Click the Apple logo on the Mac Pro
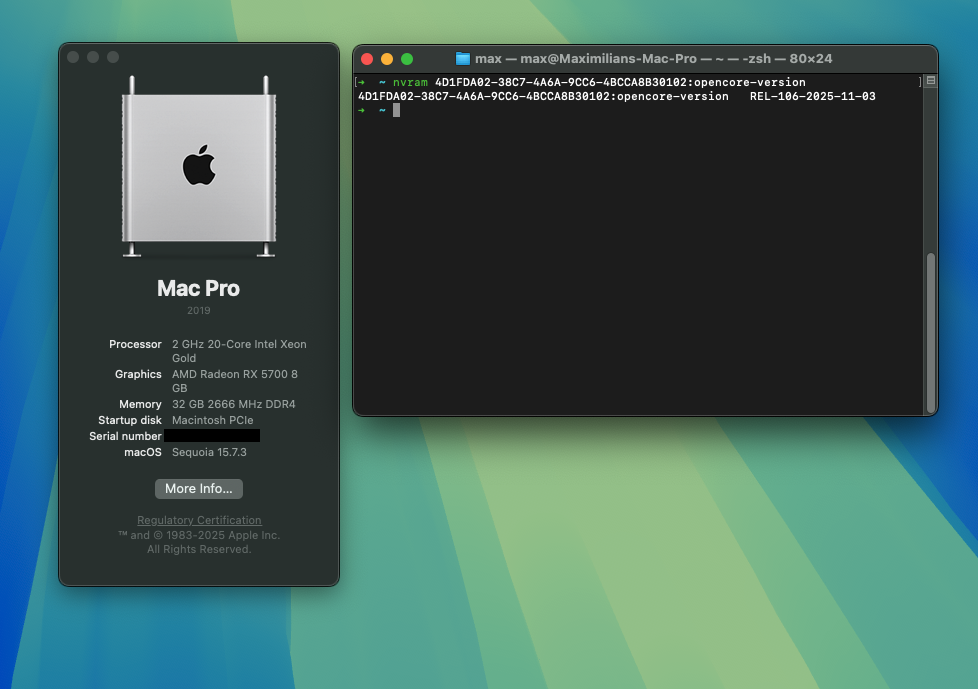This screenshot has width=978, height=689. coord(199,165)
